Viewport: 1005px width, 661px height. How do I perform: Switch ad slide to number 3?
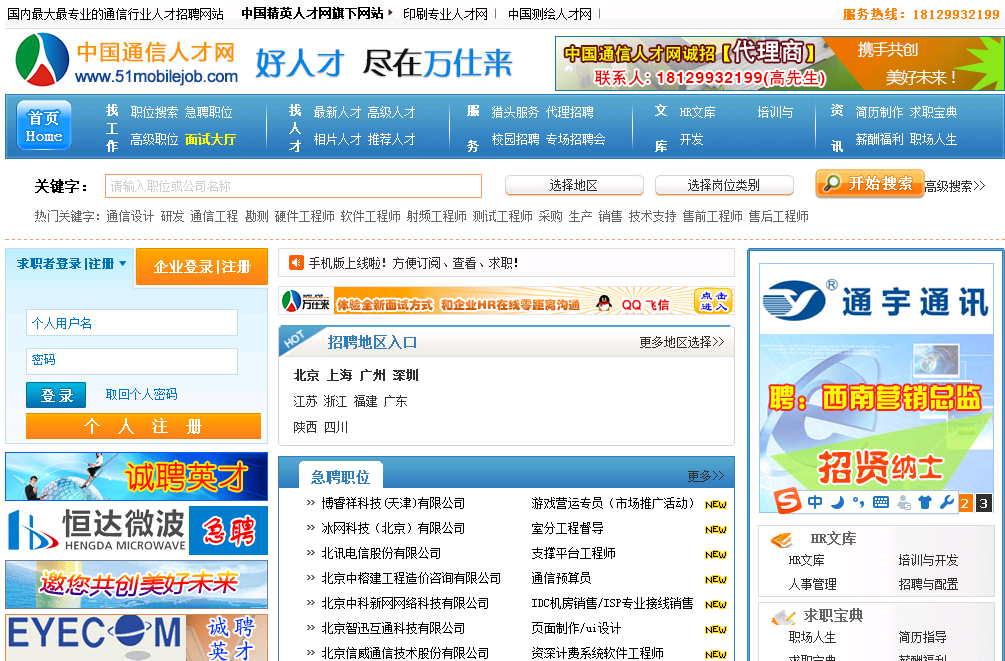983,503
